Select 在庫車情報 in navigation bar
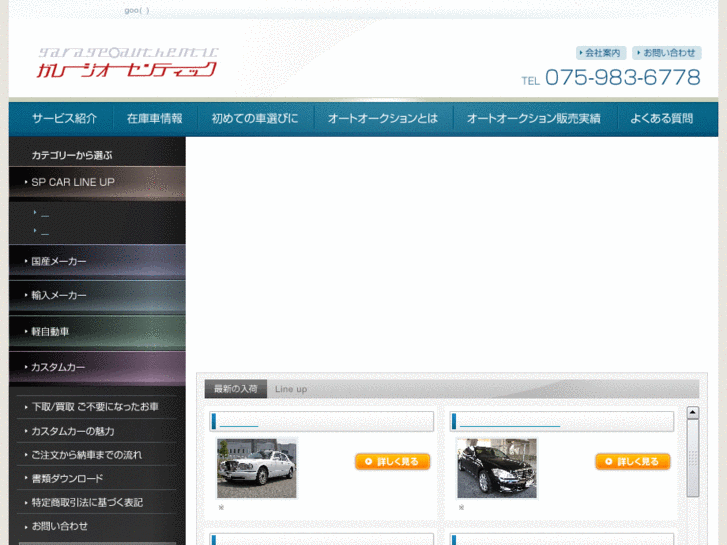 click(154, 118)
